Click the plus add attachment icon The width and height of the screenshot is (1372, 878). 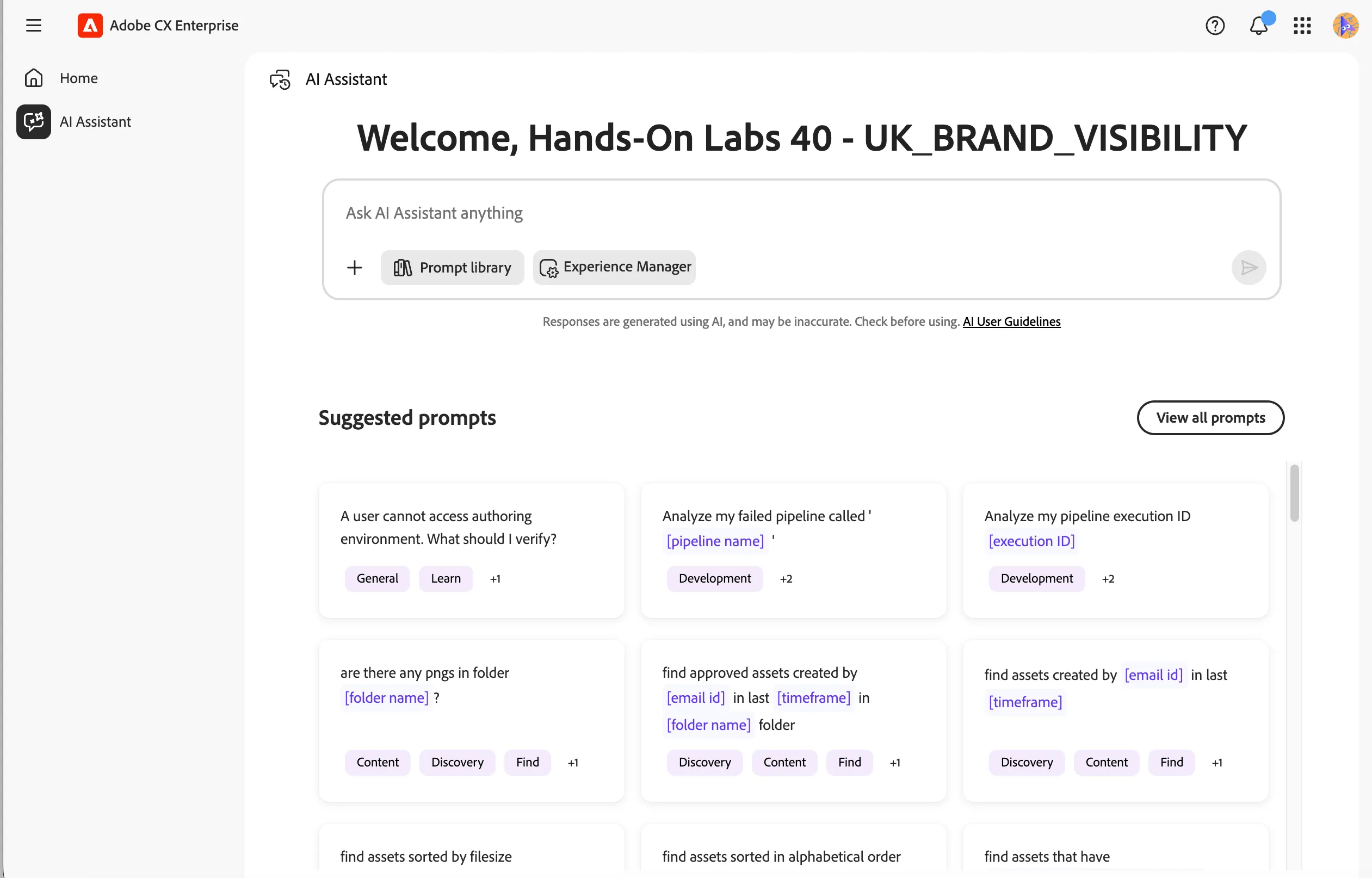[x=355, y=268]
